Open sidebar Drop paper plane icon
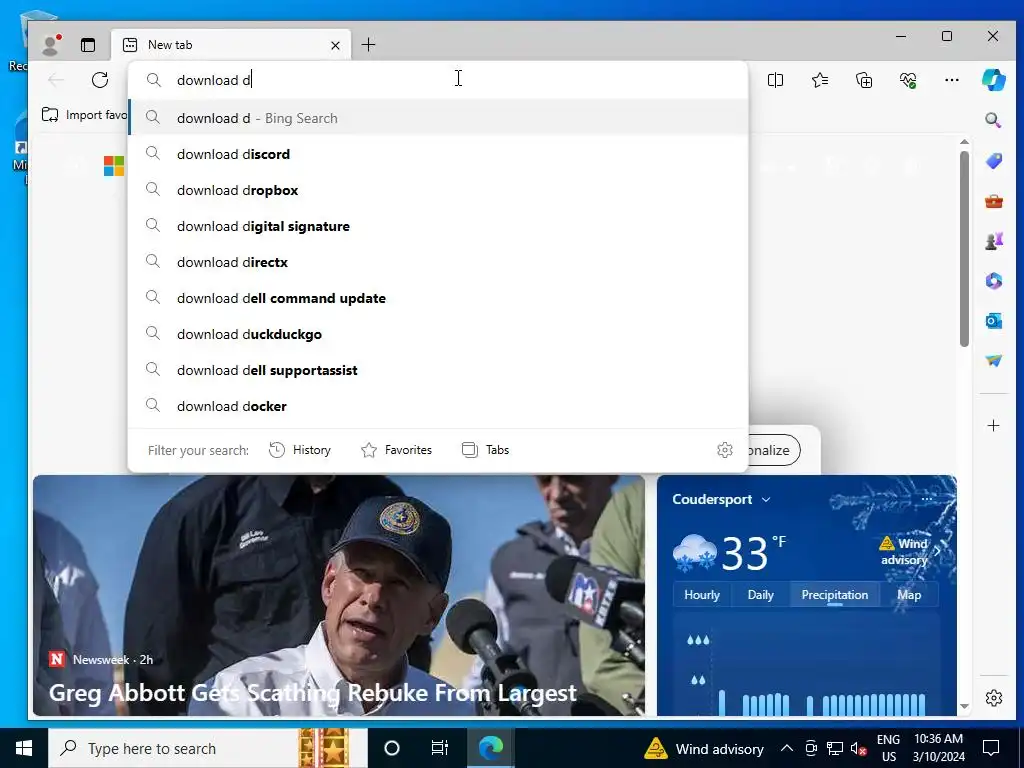This screenshot has height=768, width=1024. click(x=993, y=360)
